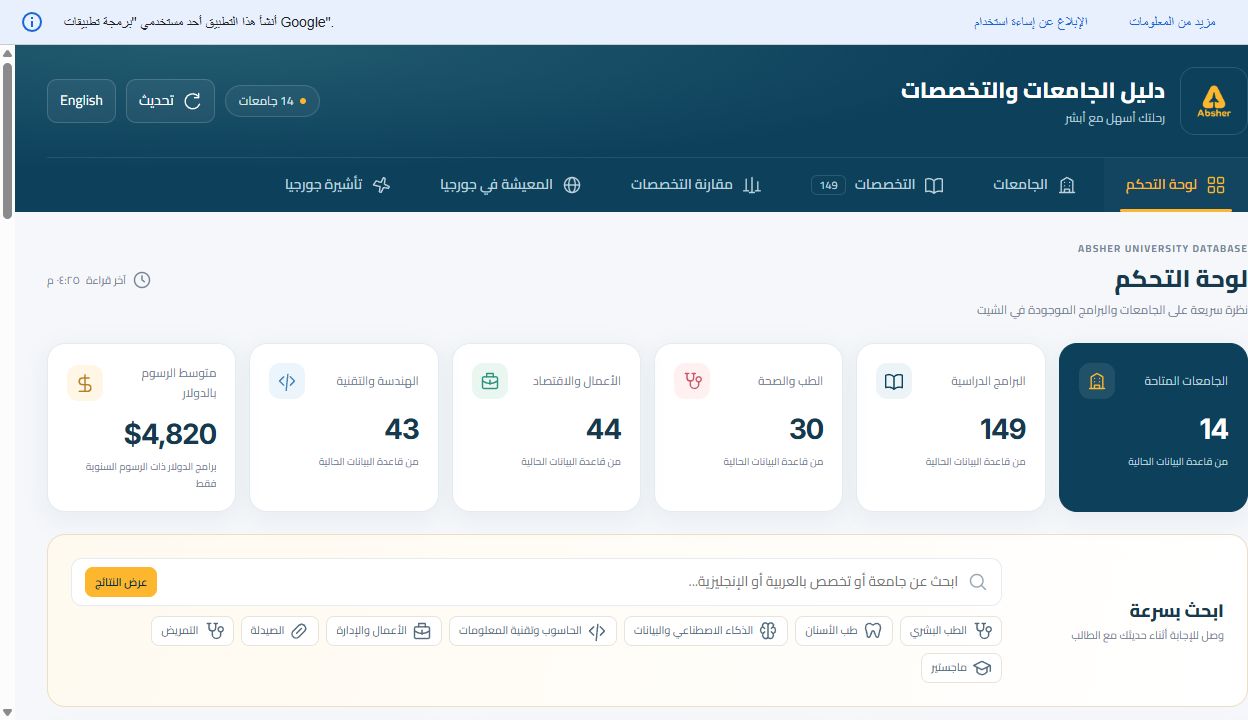Click the دليل الجامعات والتخصصات title
This screenshot has height=720, width=1248.
(x=1033, y=91)
